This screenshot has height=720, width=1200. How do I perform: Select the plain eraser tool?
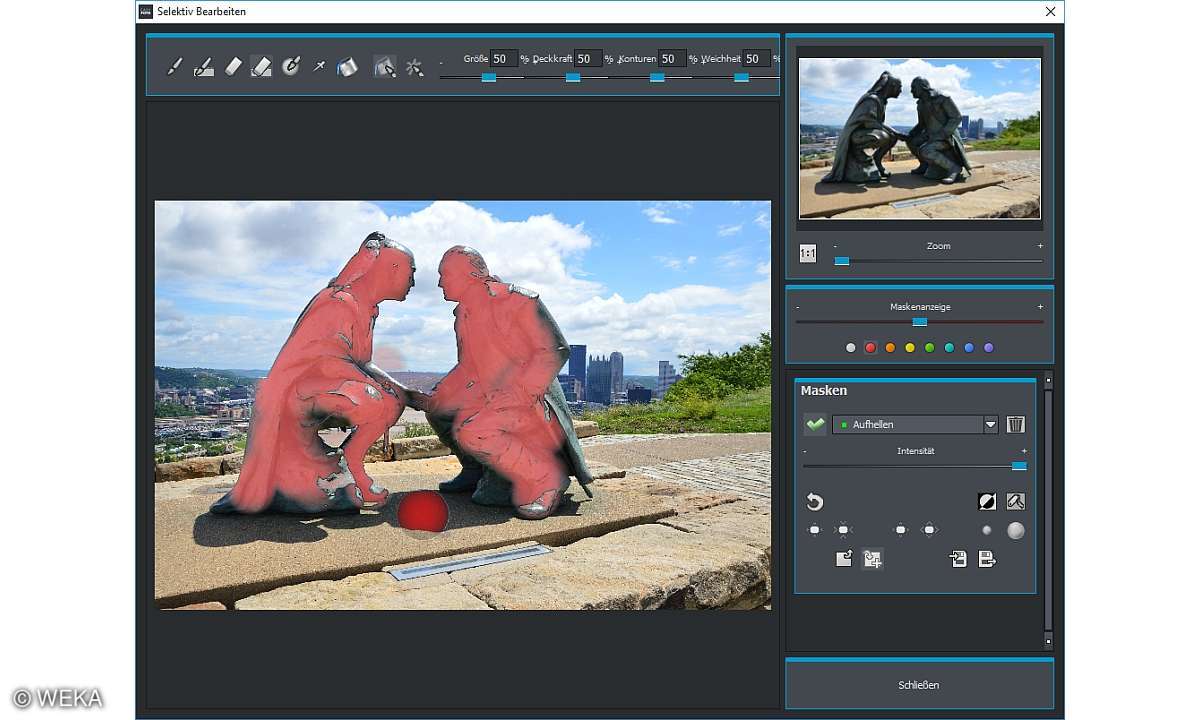click(233, 67)
